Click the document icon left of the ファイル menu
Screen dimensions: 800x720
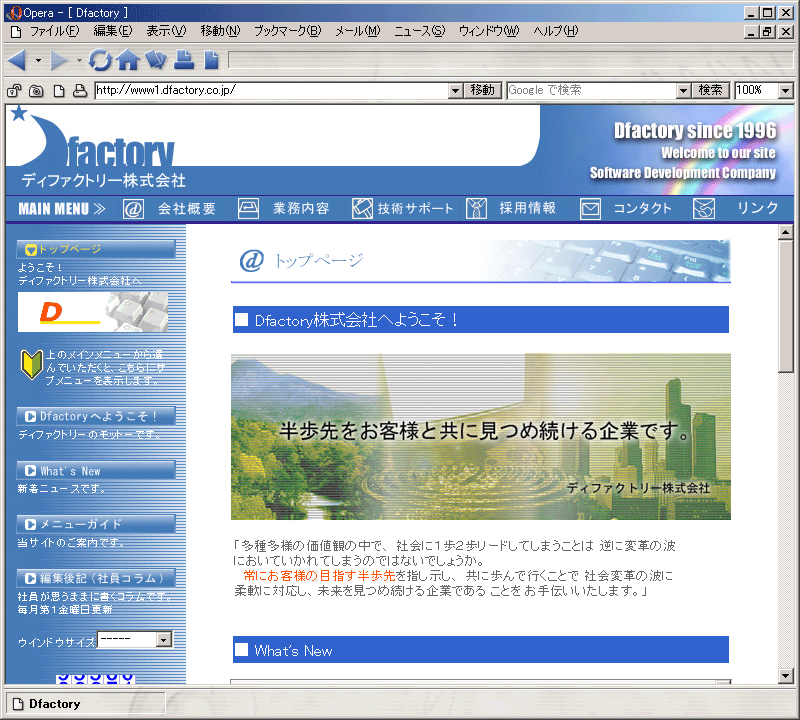click(16, 32)
